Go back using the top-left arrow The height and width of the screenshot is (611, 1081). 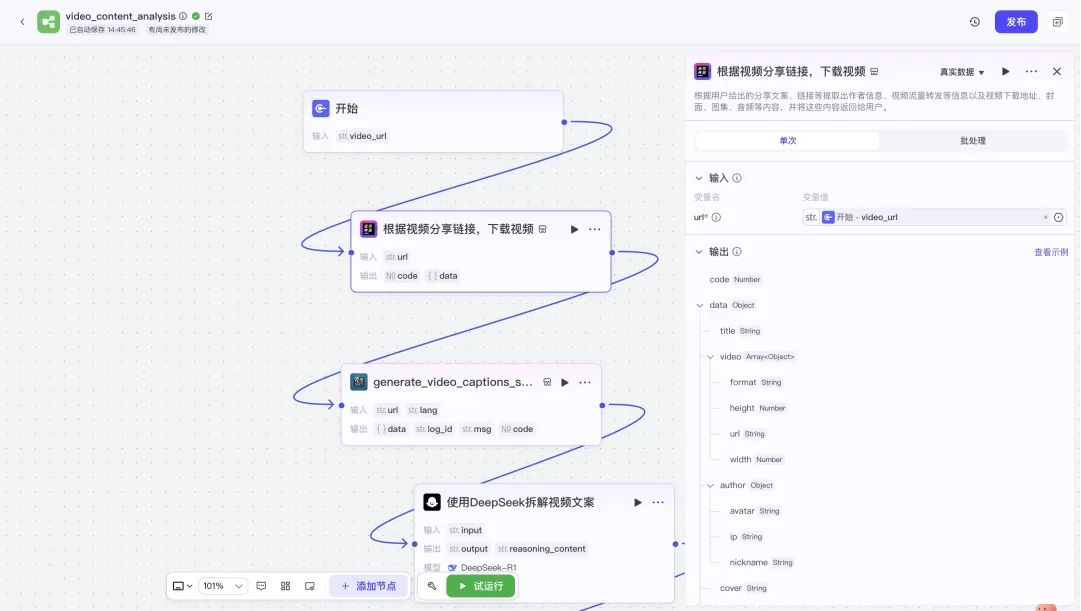22,22
